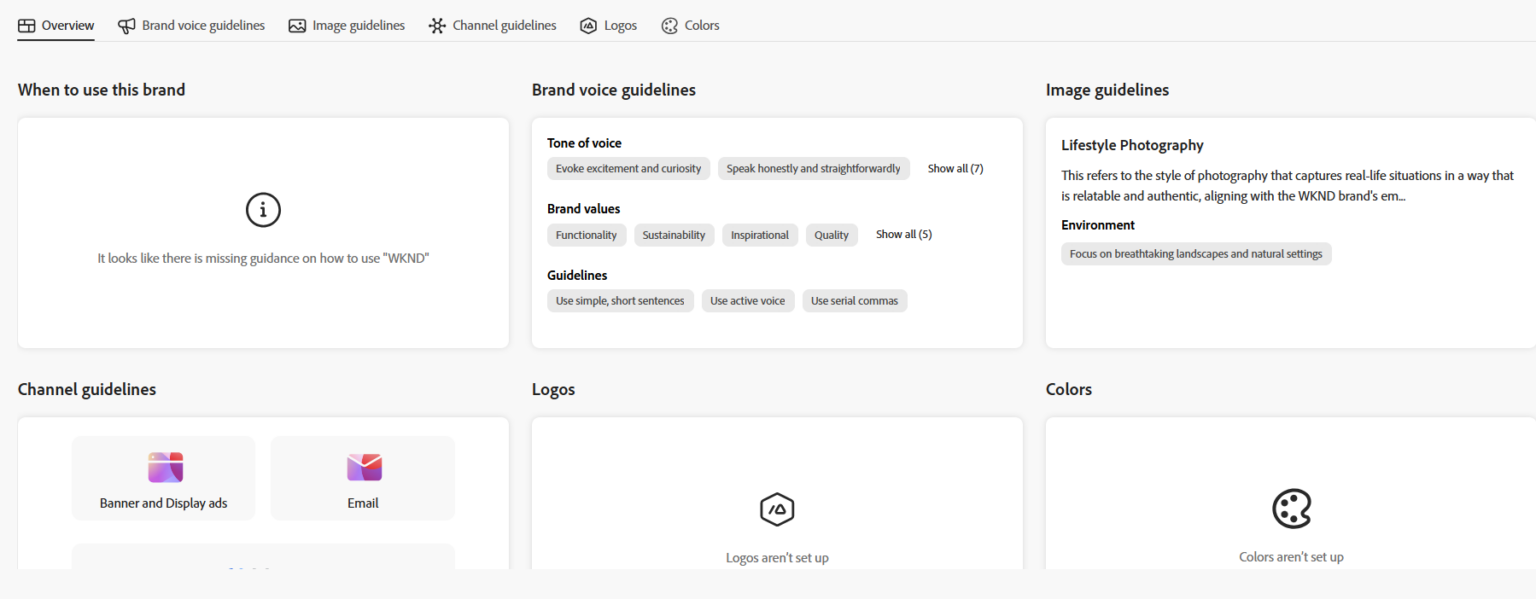
Task: Click the Focus on breathtaking landscapes tag
Action: pyautogui.click(x=1196, y=253)
